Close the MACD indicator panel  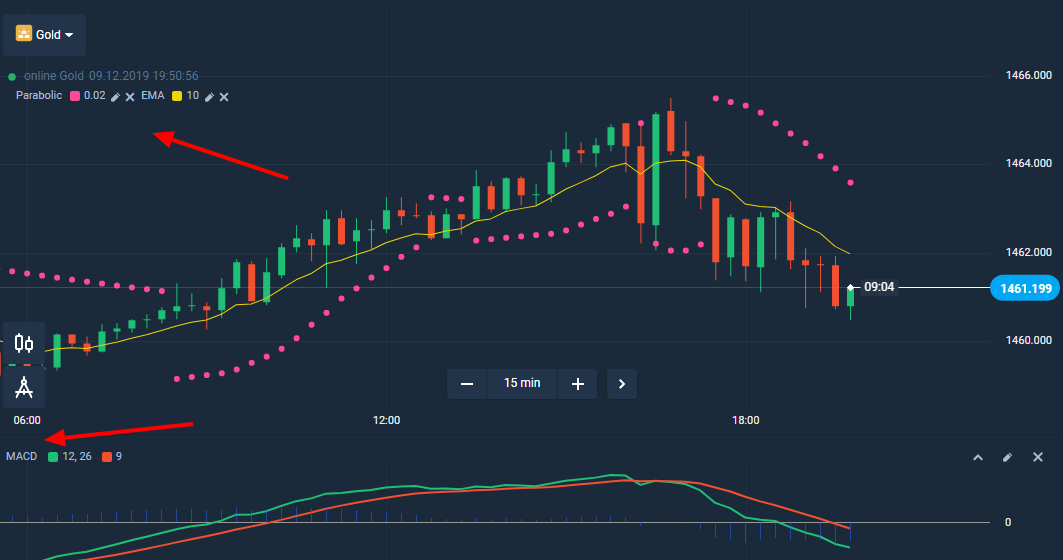click(1037, 457)
